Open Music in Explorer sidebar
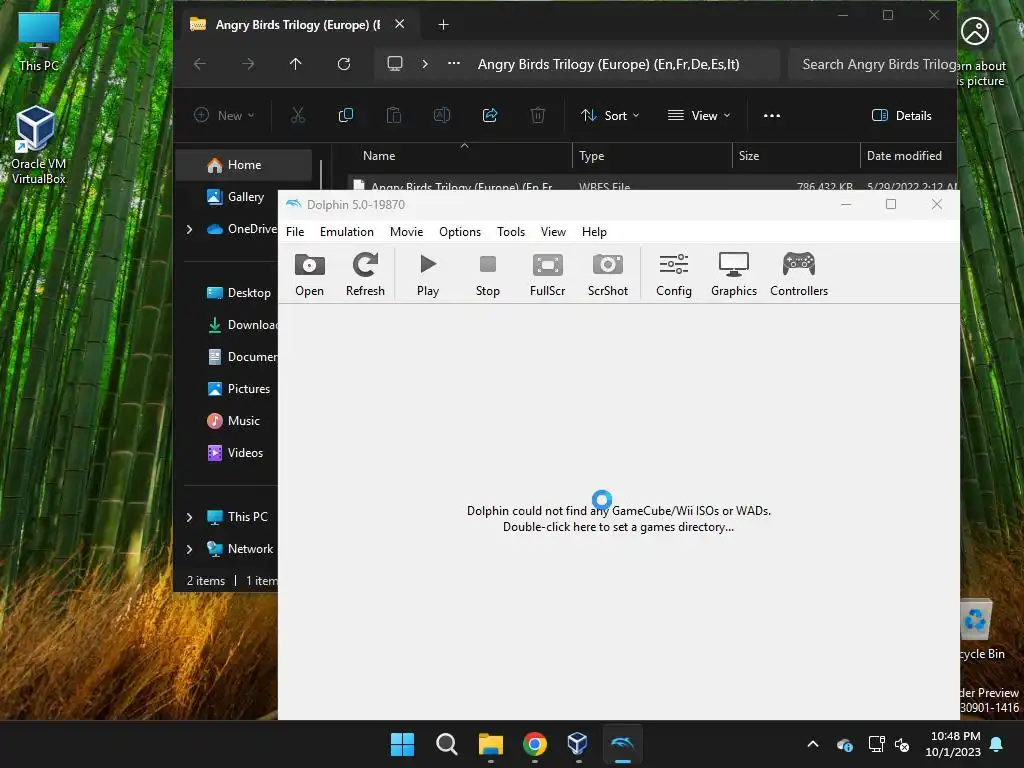The height and width of the screenshot is (768, 1024). pyautogui.click(x=233, y=421)
